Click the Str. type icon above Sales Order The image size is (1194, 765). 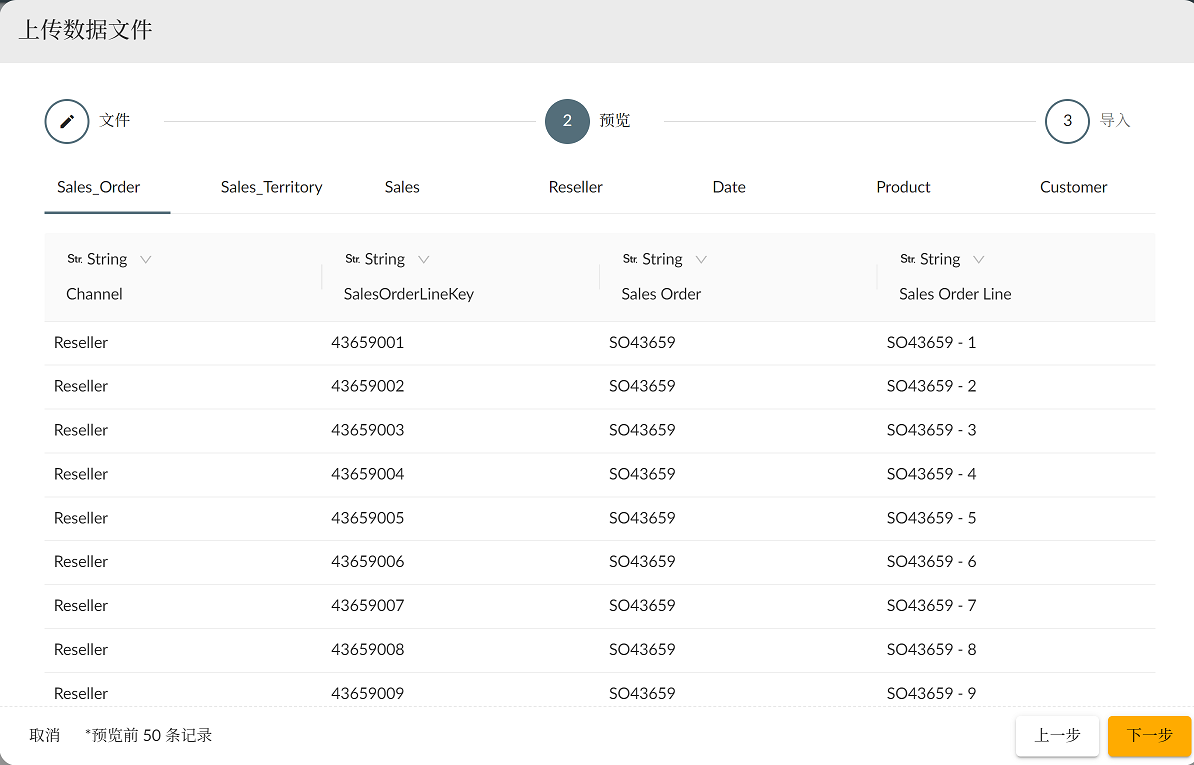[630, 259]
